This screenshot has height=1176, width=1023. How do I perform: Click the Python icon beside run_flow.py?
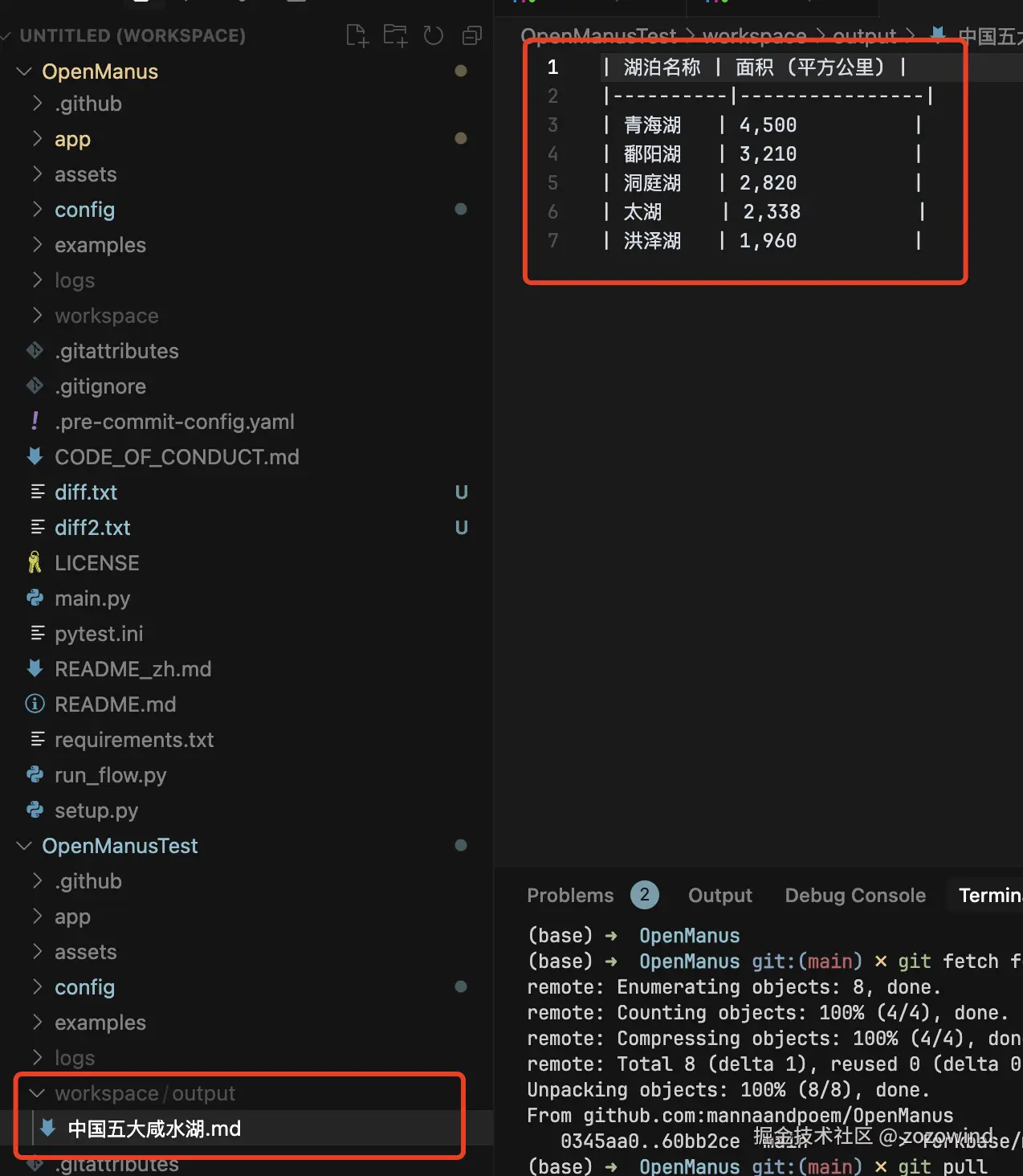coord(35,774)
